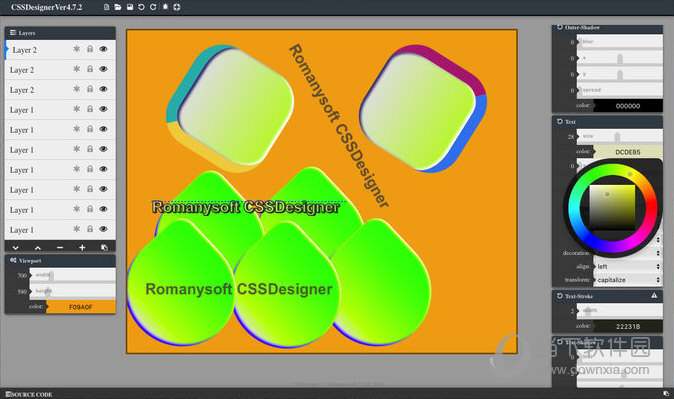Save the design with the floppy disk icon
This screenshot has height=399, width=674.
pos(129,7)
